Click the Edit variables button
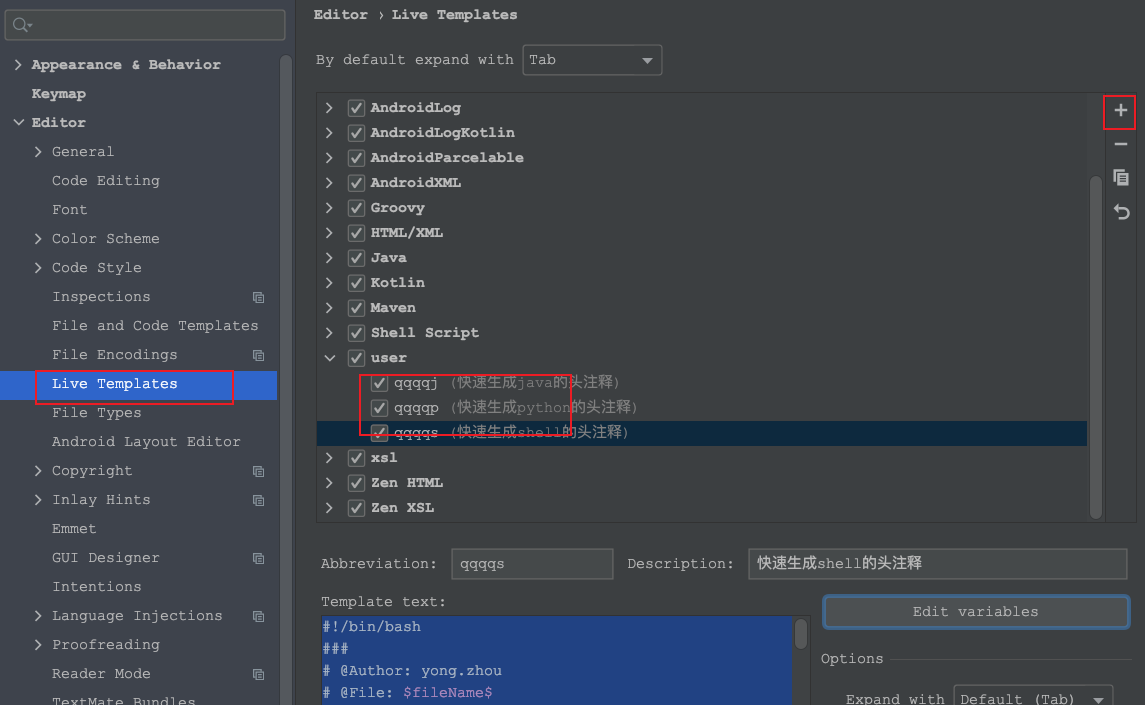 [x=975, y=611]
